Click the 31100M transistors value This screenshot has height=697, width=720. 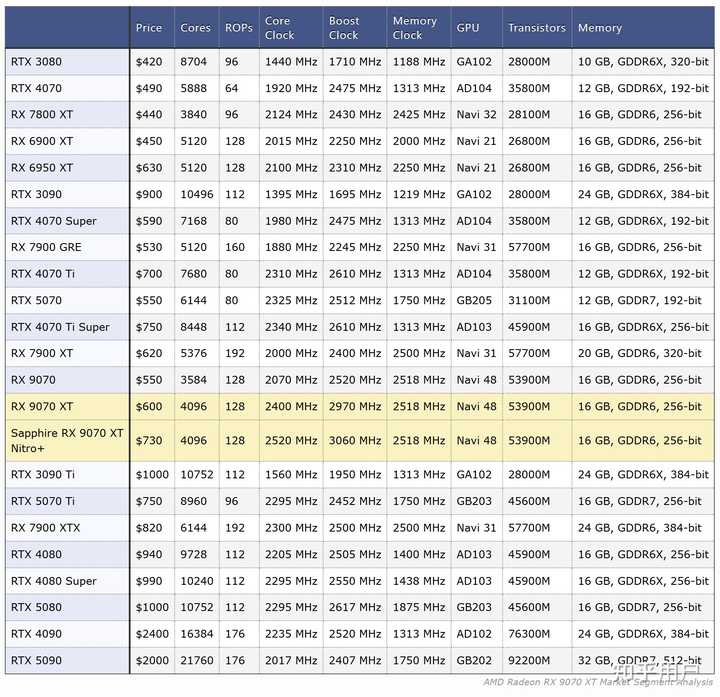tap(529, 300)
